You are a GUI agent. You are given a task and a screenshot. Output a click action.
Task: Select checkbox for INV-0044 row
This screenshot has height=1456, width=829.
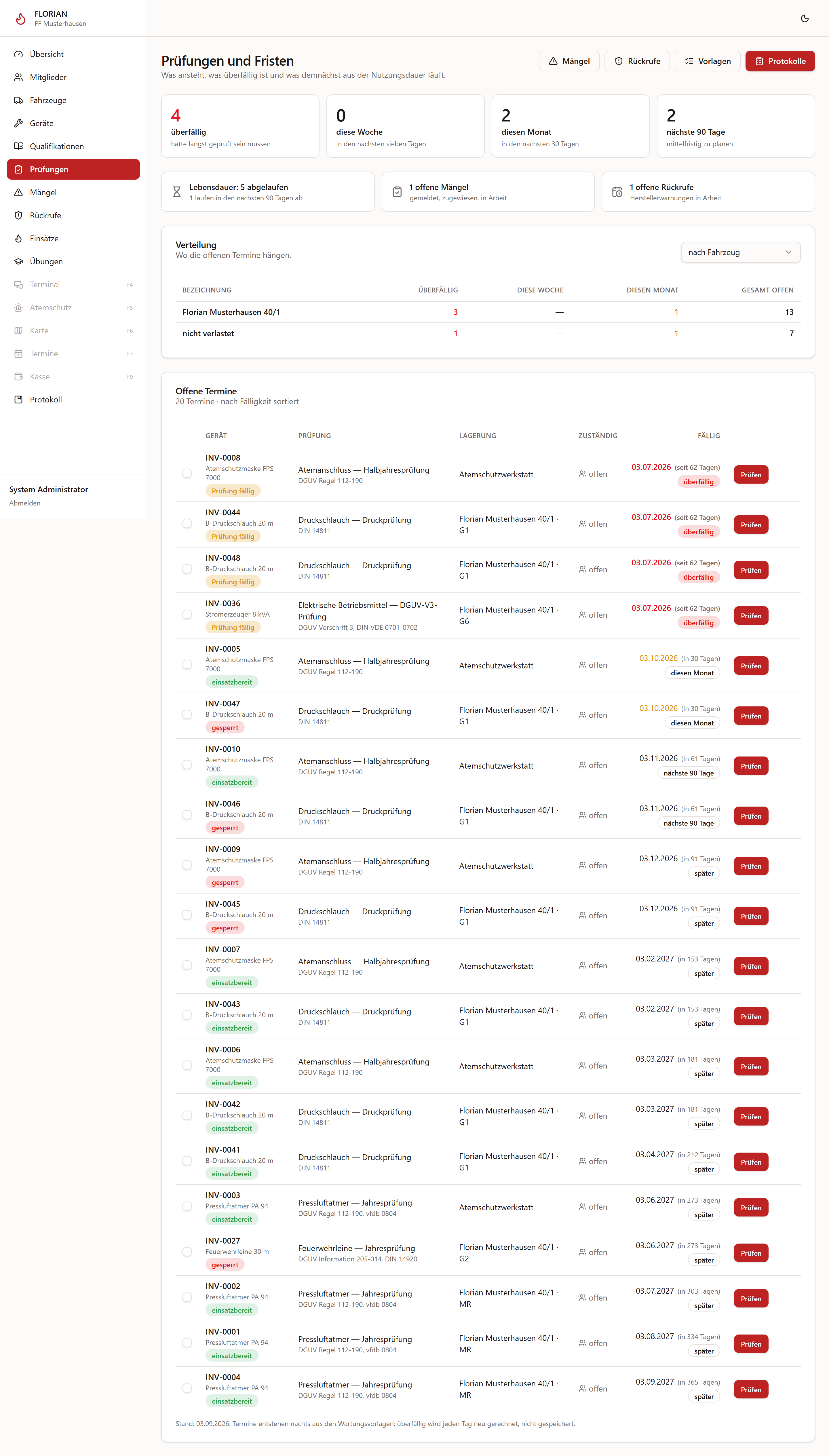tap(187, 524)
